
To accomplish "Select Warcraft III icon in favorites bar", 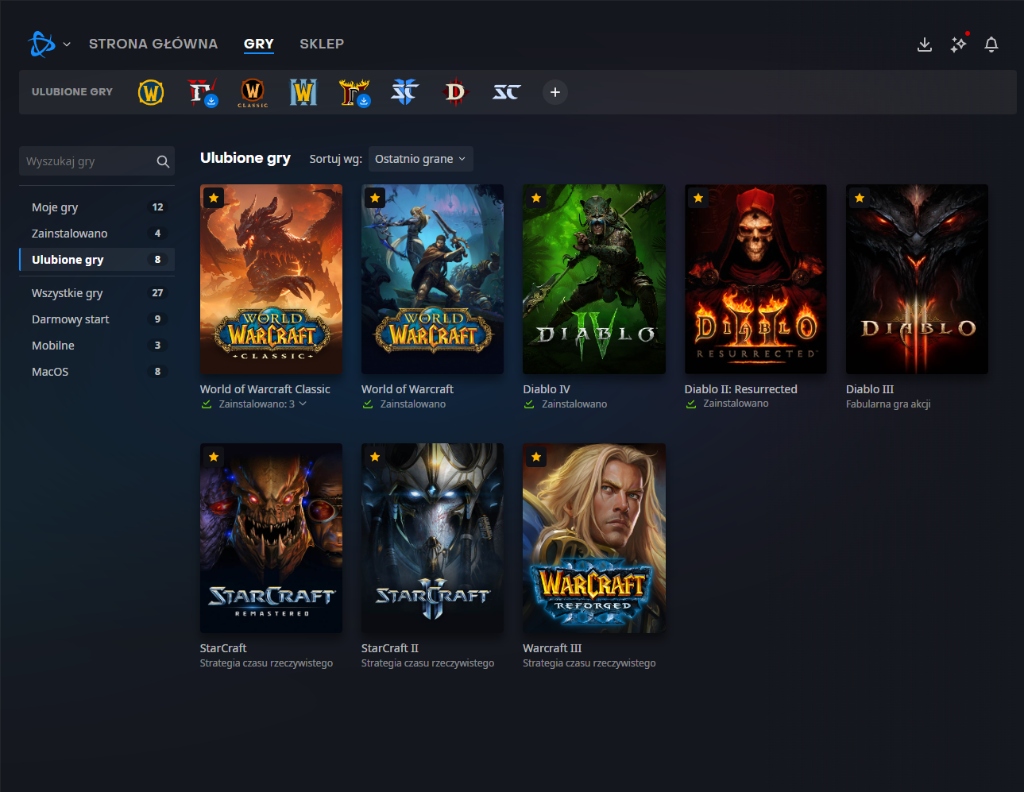I will tap(303, 92).
